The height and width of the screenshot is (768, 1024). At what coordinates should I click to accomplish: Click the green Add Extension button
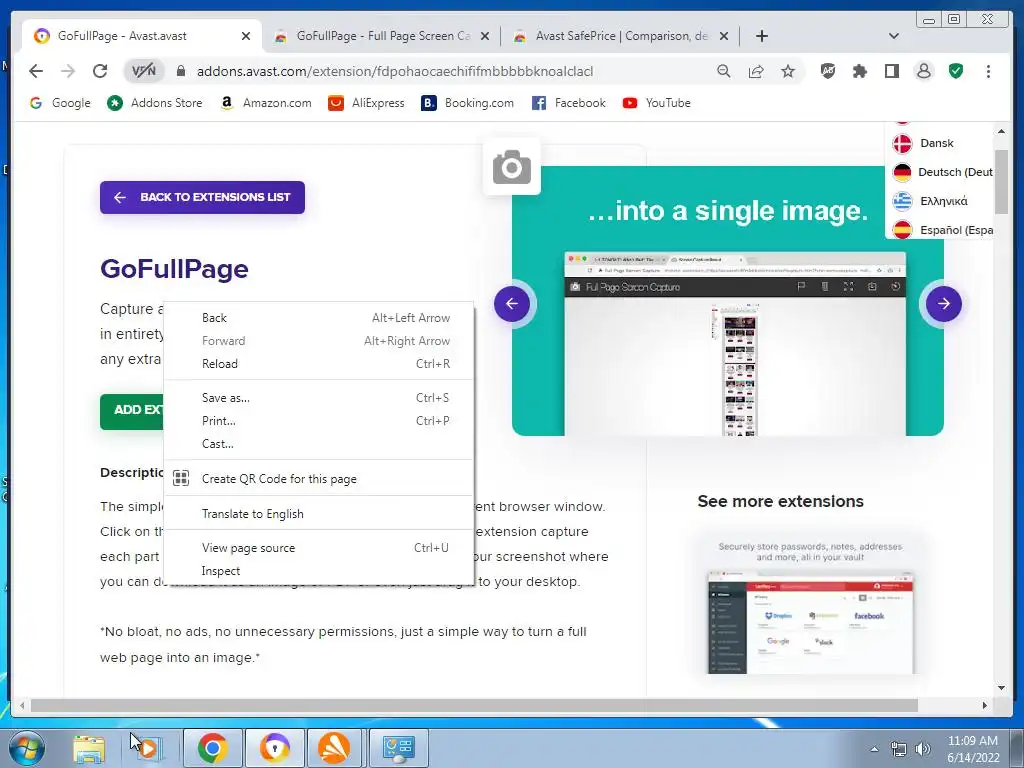[x=132, y=411]
